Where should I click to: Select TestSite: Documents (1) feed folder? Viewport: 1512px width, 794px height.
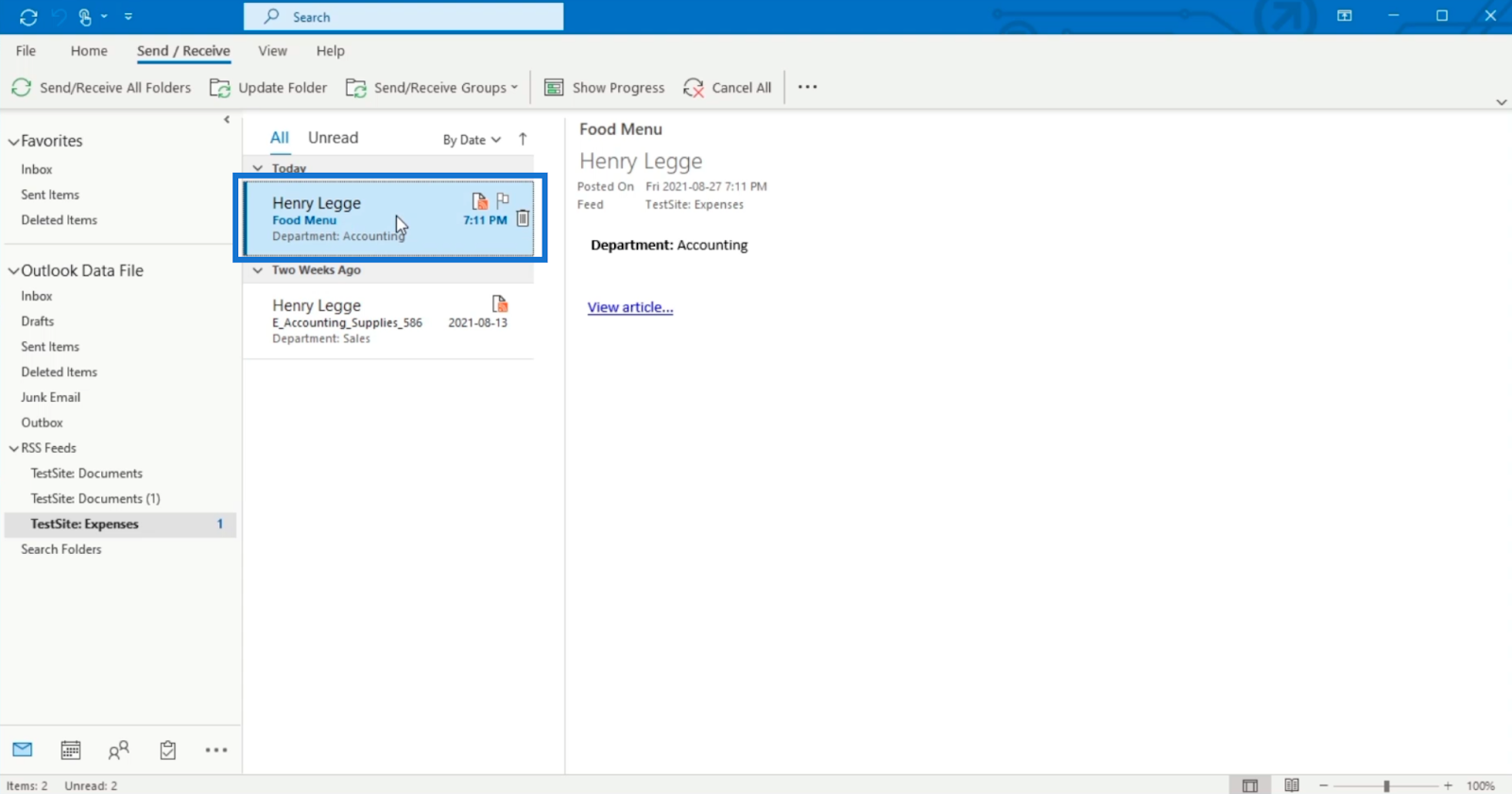[95, 499]
